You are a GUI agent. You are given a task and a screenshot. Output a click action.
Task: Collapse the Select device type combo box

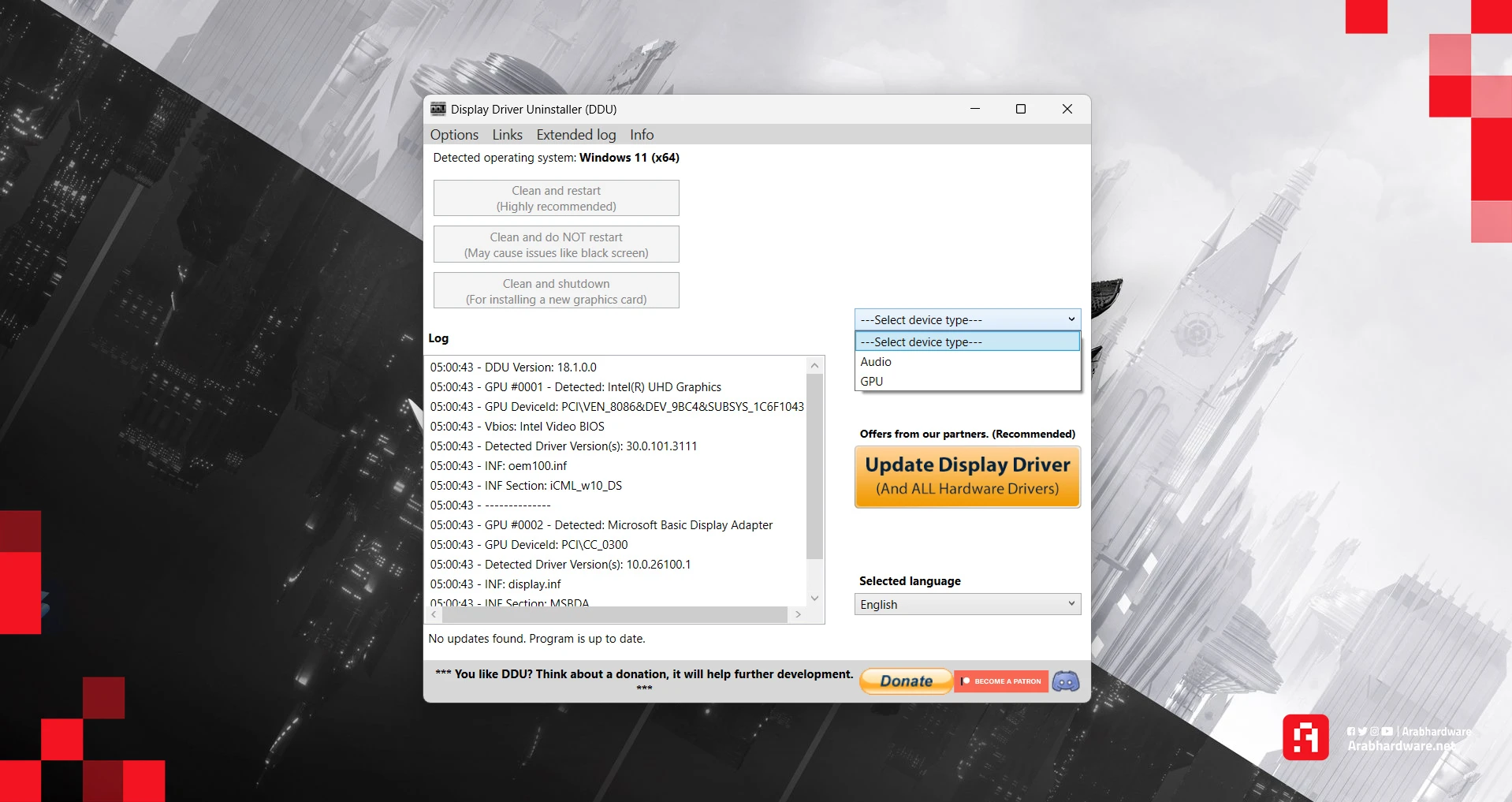(967, 319)
